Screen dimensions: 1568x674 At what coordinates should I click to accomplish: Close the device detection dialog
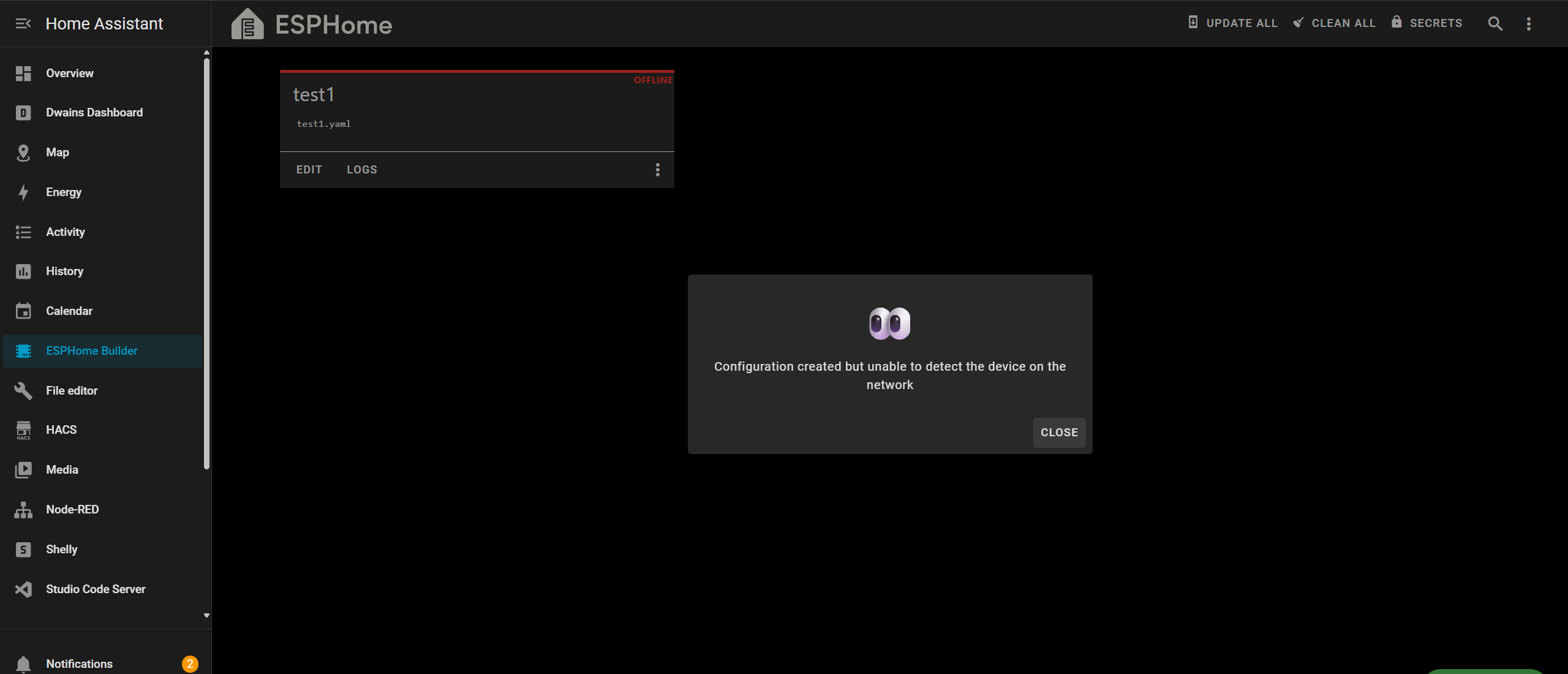[x=1059, y=433]
